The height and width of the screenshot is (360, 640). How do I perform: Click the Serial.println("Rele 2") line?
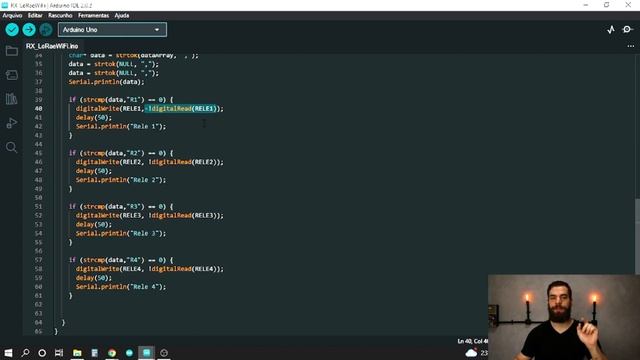(x=121, y=180)
